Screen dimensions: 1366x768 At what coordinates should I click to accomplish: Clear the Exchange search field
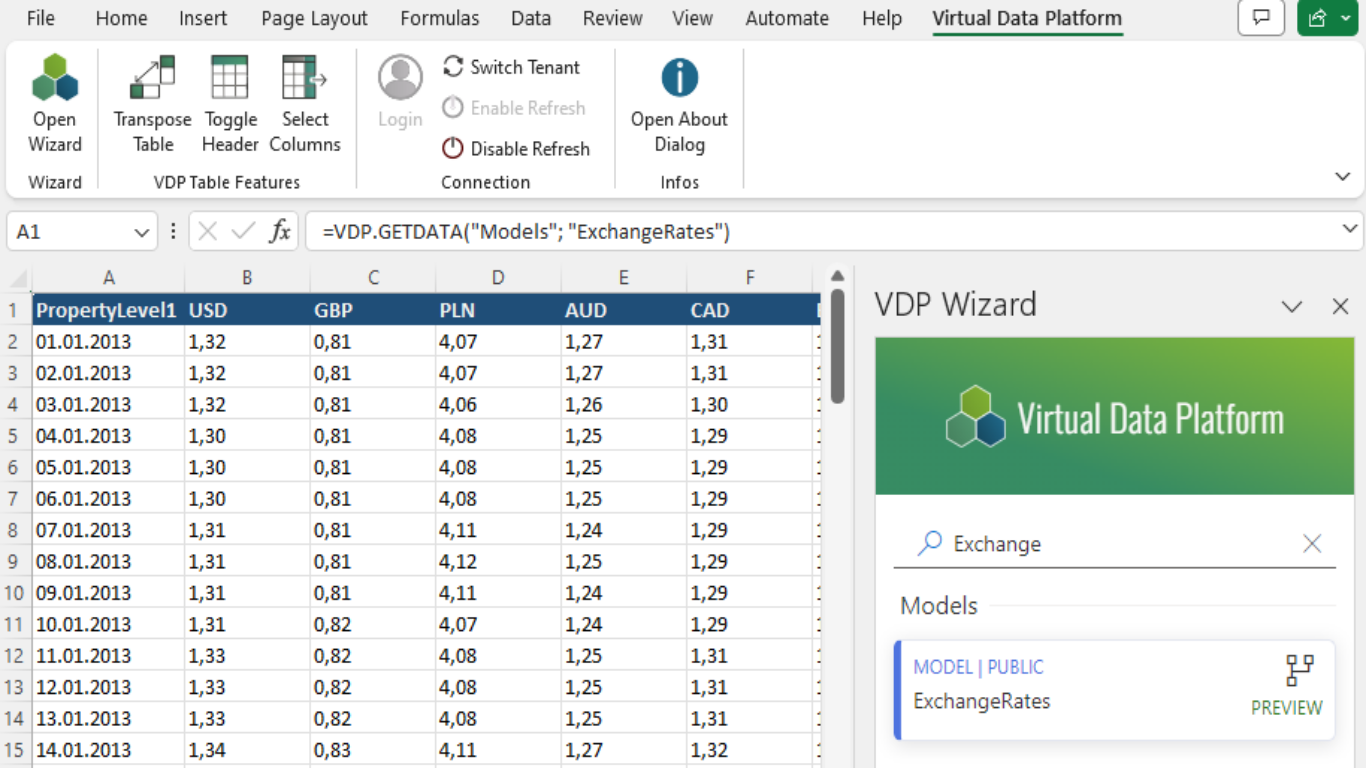(x=1312, y=543)
